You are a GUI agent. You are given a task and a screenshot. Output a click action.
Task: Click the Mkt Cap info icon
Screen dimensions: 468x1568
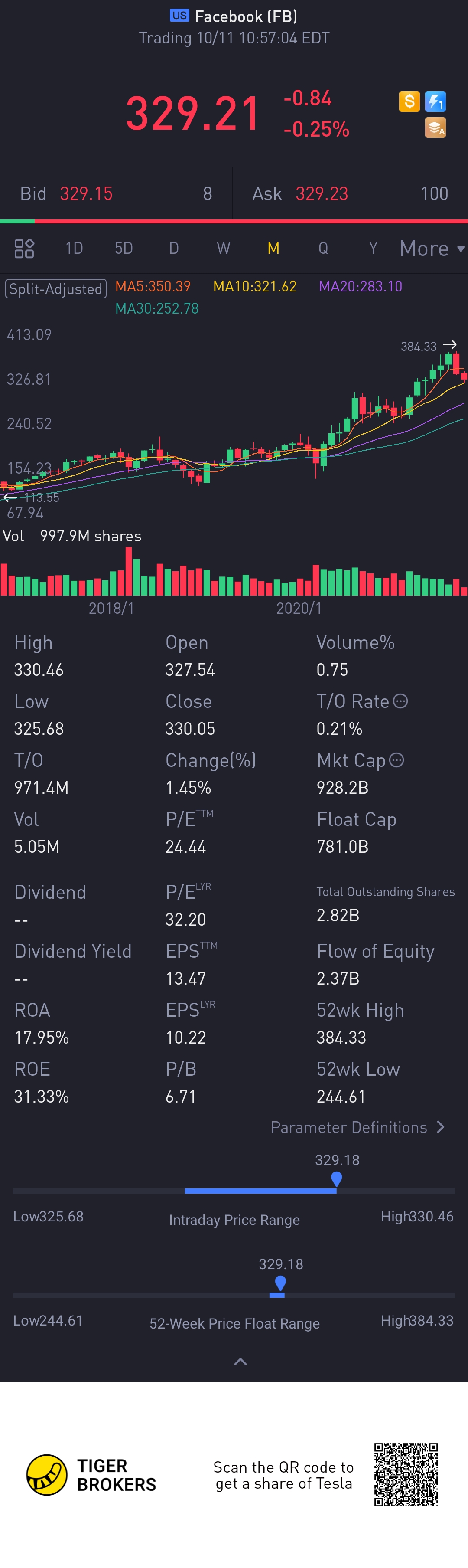(x=396, y=760)
